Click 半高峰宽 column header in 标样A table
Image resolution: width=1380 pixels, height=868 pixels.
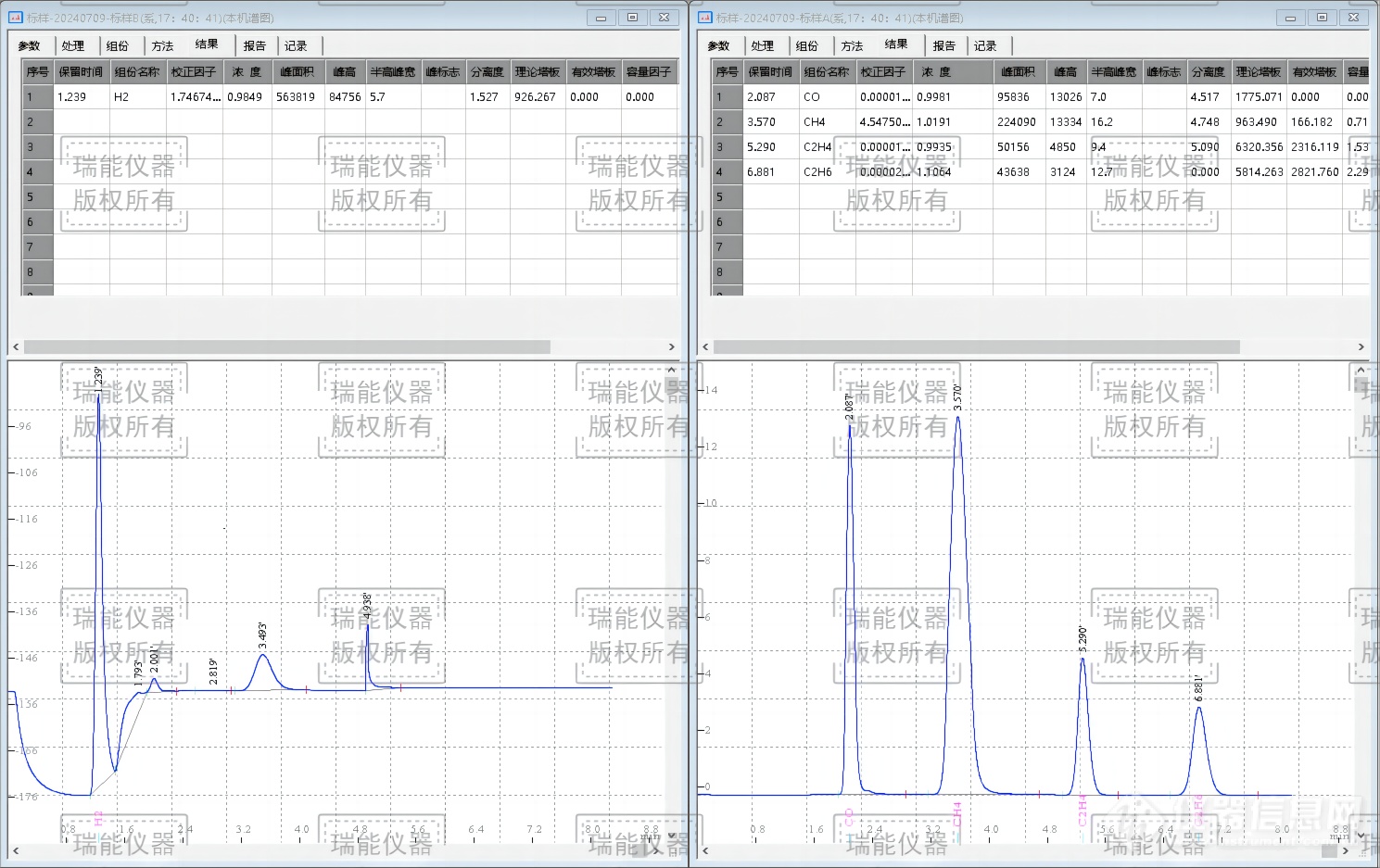pyautogui.click(x=1114, y=71)
